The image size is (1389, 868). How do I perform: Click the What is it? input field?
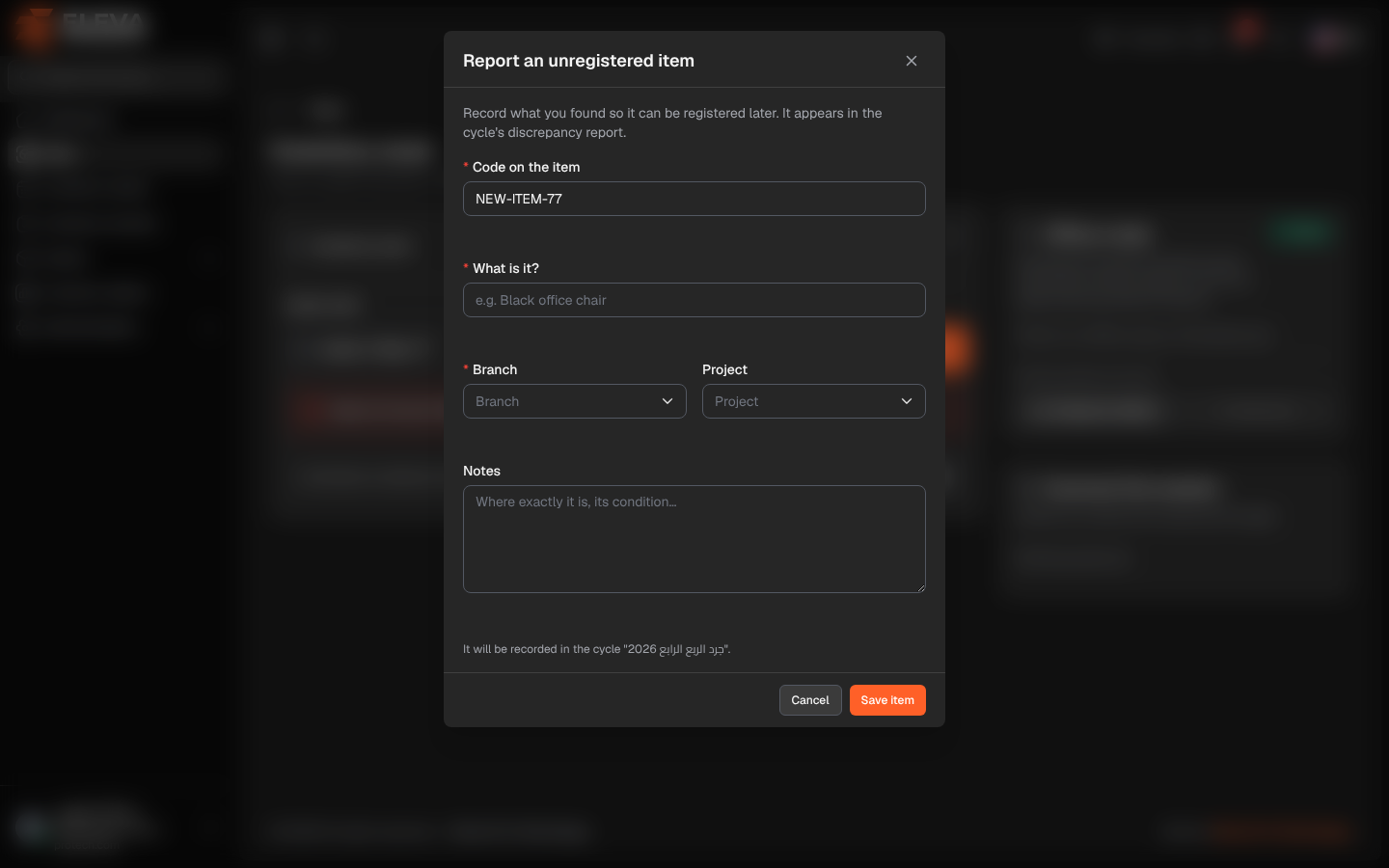pyautogui.click(x=694, y=300)
